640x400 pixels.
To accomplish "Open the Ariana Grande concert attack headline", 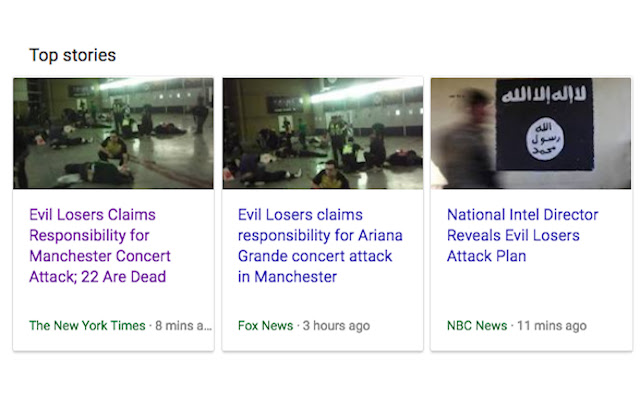I will click(316, 245).
